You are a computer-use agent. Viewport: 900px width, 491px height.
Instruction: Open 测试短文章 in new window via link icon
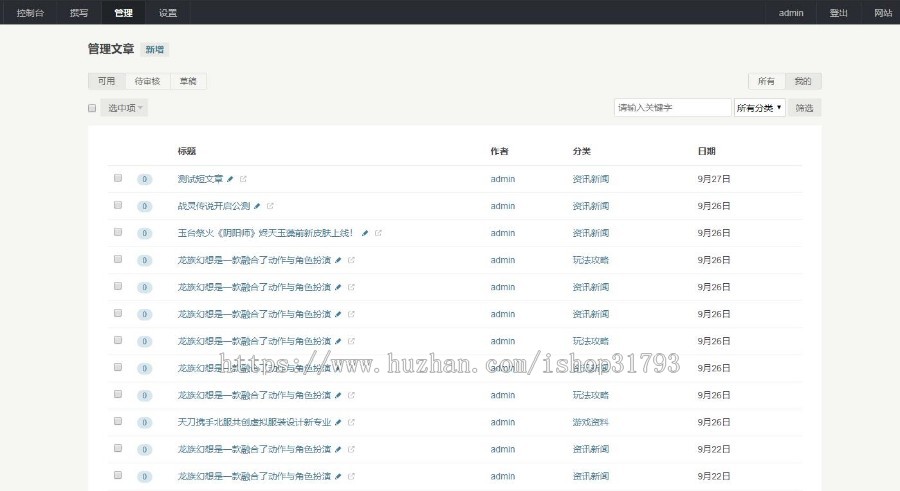point(243,179)
